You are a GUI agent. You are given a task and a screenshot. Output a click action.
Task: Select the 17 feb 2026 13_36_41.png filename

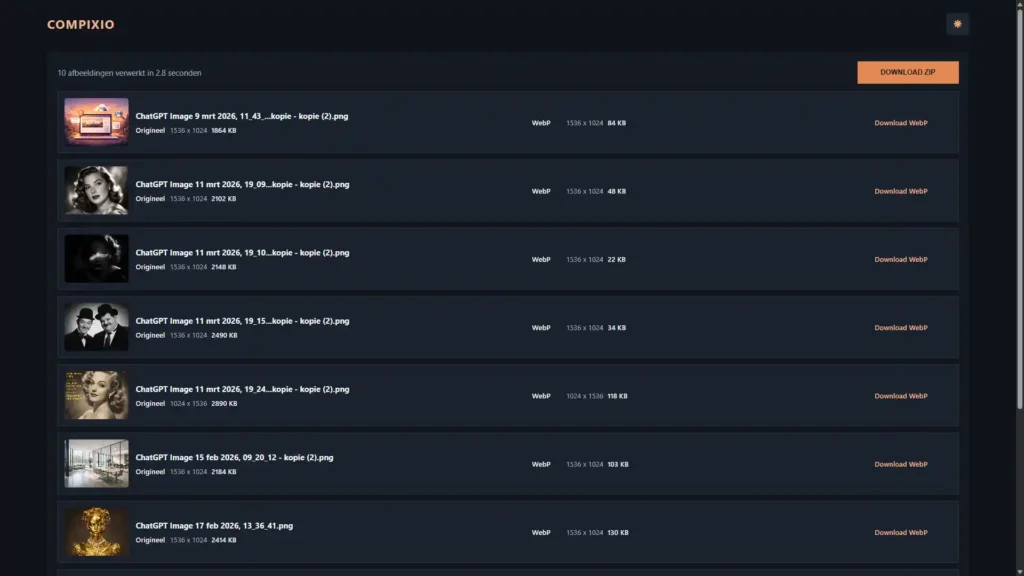pos(214,525)
